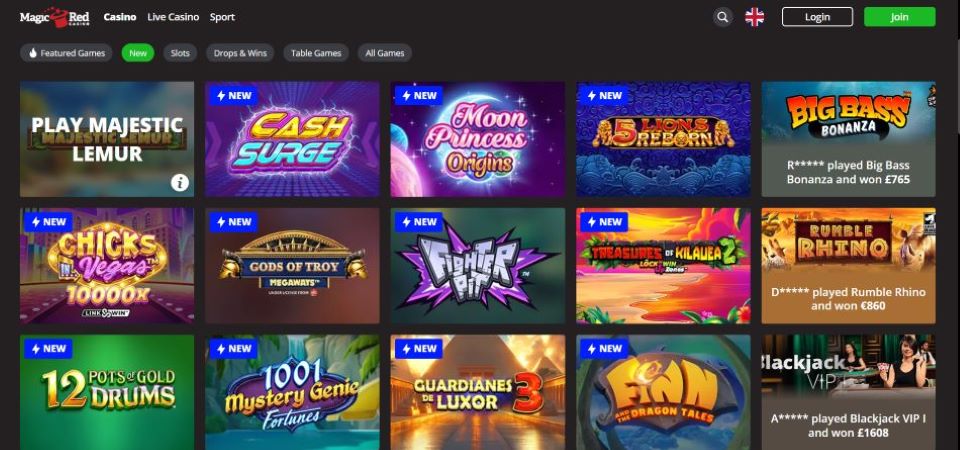Open the UK flag language selector
Viewport: 960px width, 450px height.
[x=754, y=17]
